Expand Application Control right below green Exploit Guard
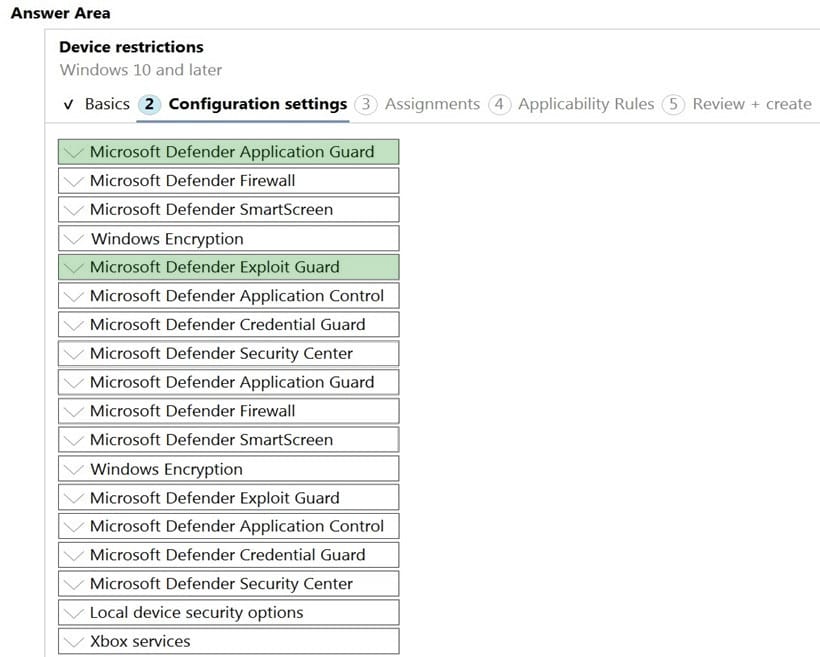This screenshot has width=820, height=657. coord(229,296)
